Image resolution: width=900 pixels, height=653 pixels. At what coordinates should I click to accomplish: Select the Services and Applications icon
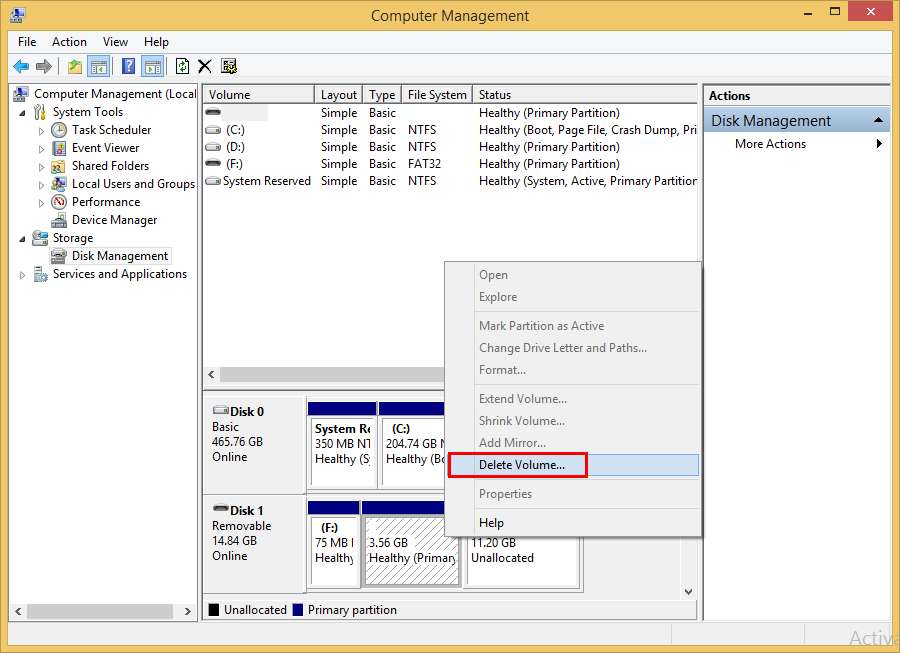click(40, 274)
